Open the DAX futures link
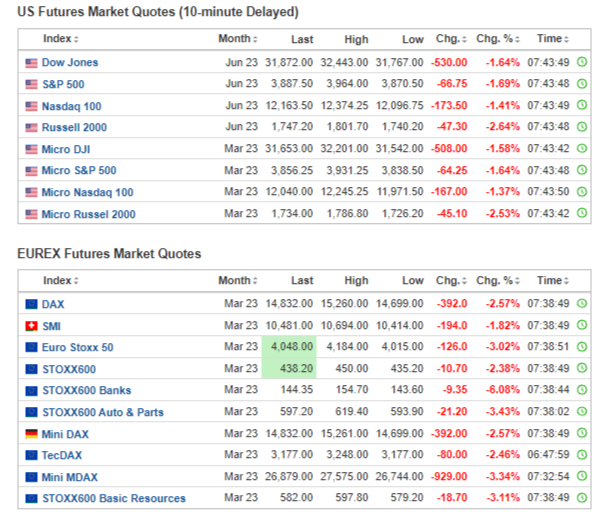 (x=53, y=304)
